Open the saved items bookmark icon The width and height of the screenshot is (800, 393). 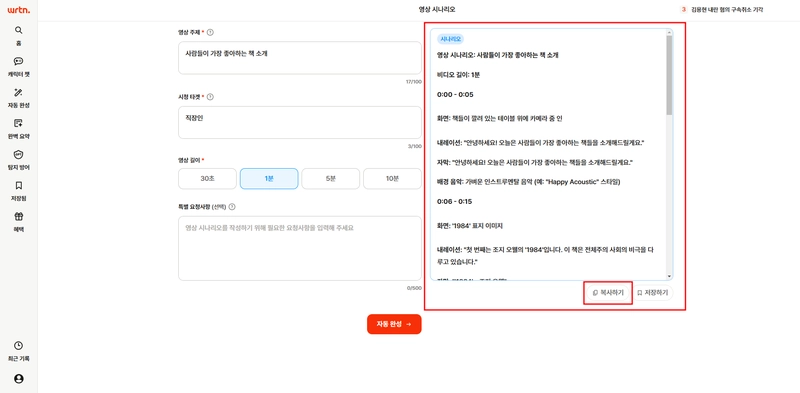(19, 185)
